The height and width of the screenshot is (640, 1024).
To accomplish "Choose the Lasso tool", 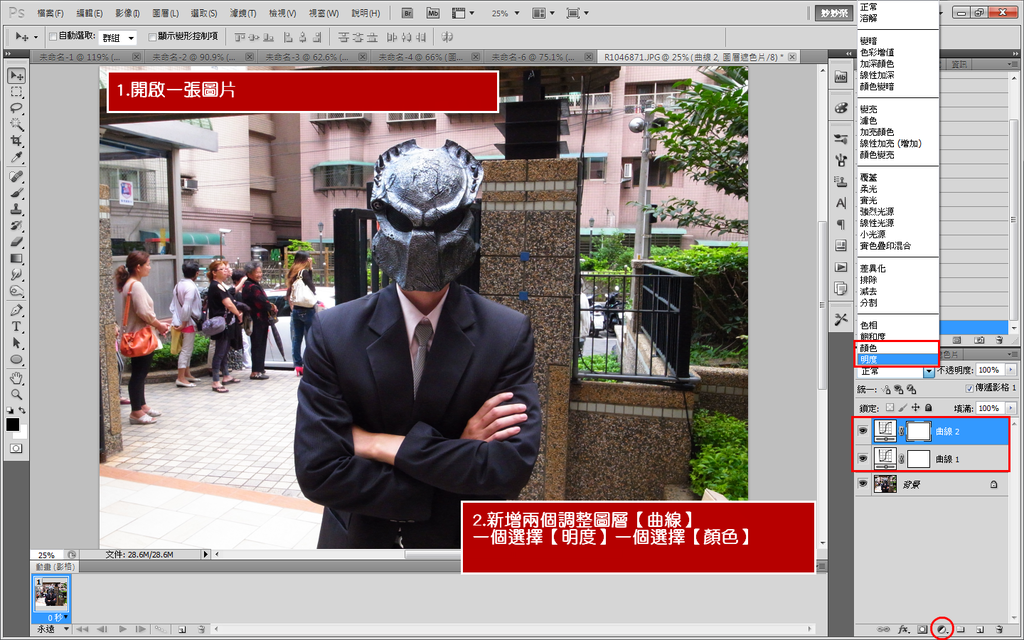I will [x=16, y=108].
